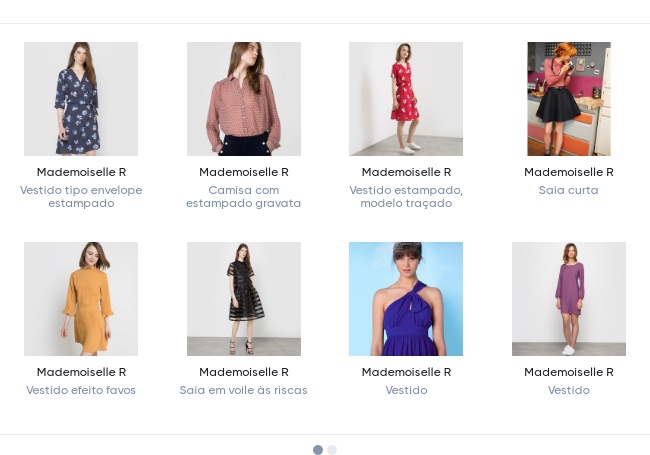Go to second carousel page dot

click(x=332, y=450)
